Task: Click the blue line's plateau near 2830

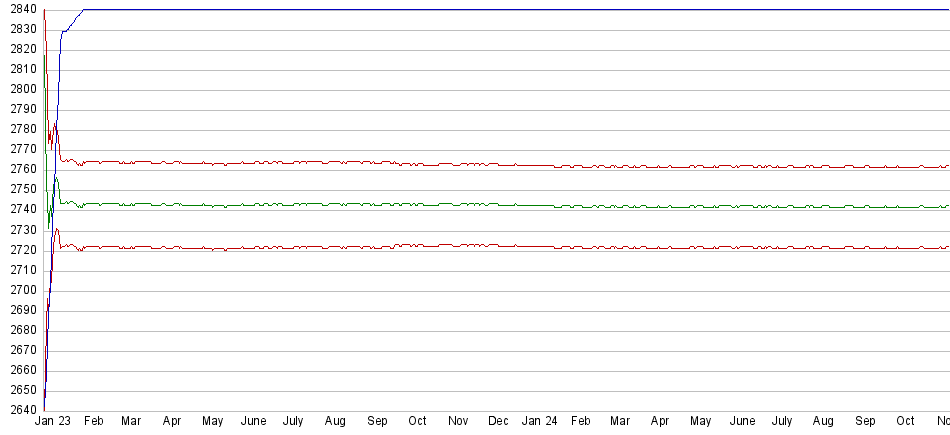Action: (x=65, y=31)
